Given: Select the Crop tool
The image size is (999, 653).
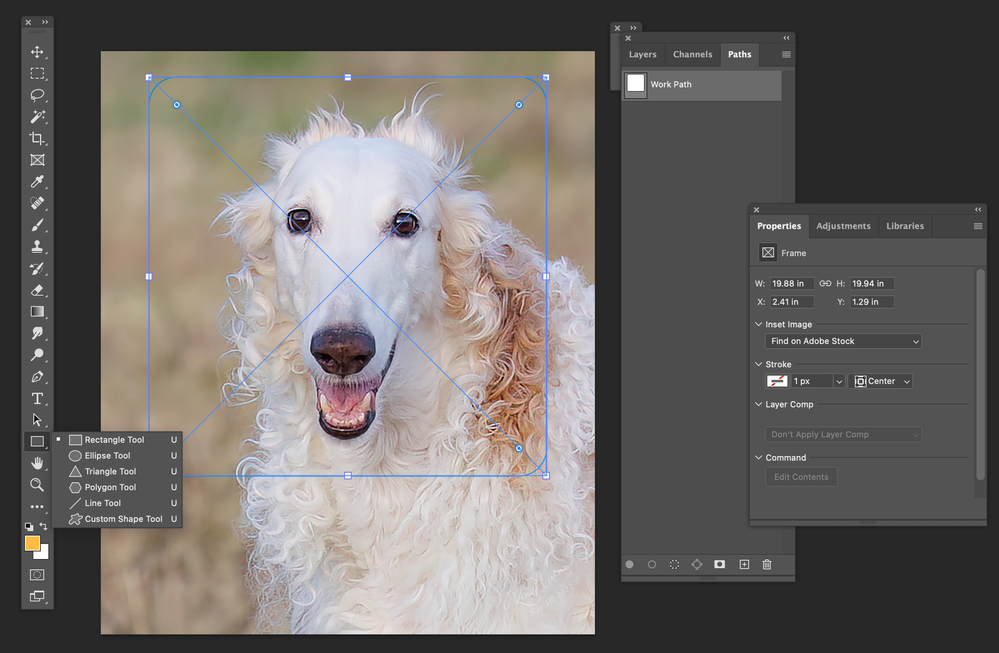Looking at the screenshot, I should [x=37, y=138].
